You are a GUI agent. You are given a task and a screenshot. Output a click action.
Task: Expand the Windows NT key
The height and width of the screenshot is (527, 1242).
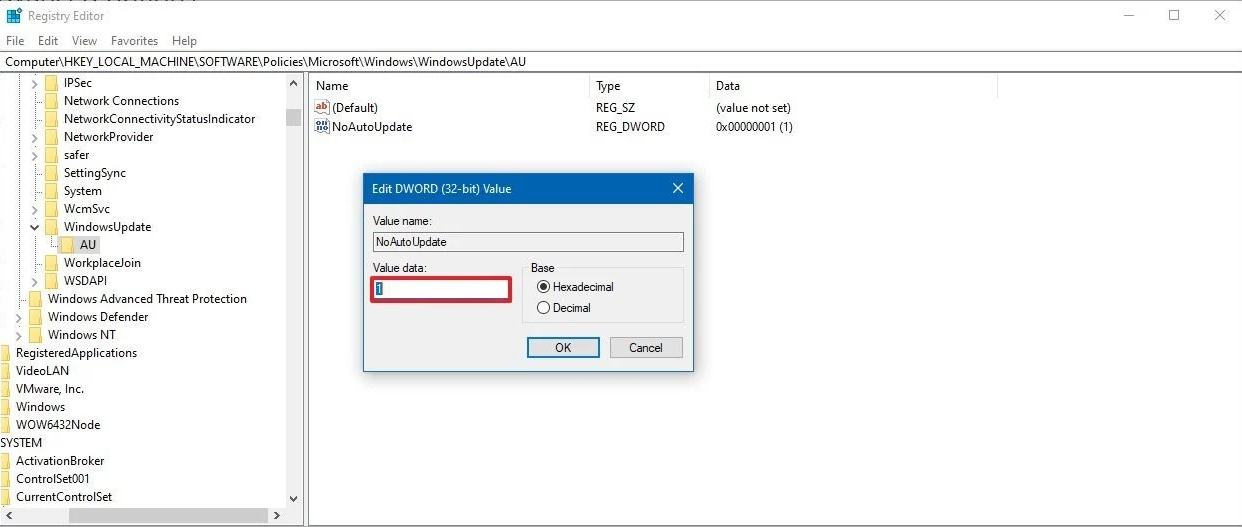[x=19, y=335]
